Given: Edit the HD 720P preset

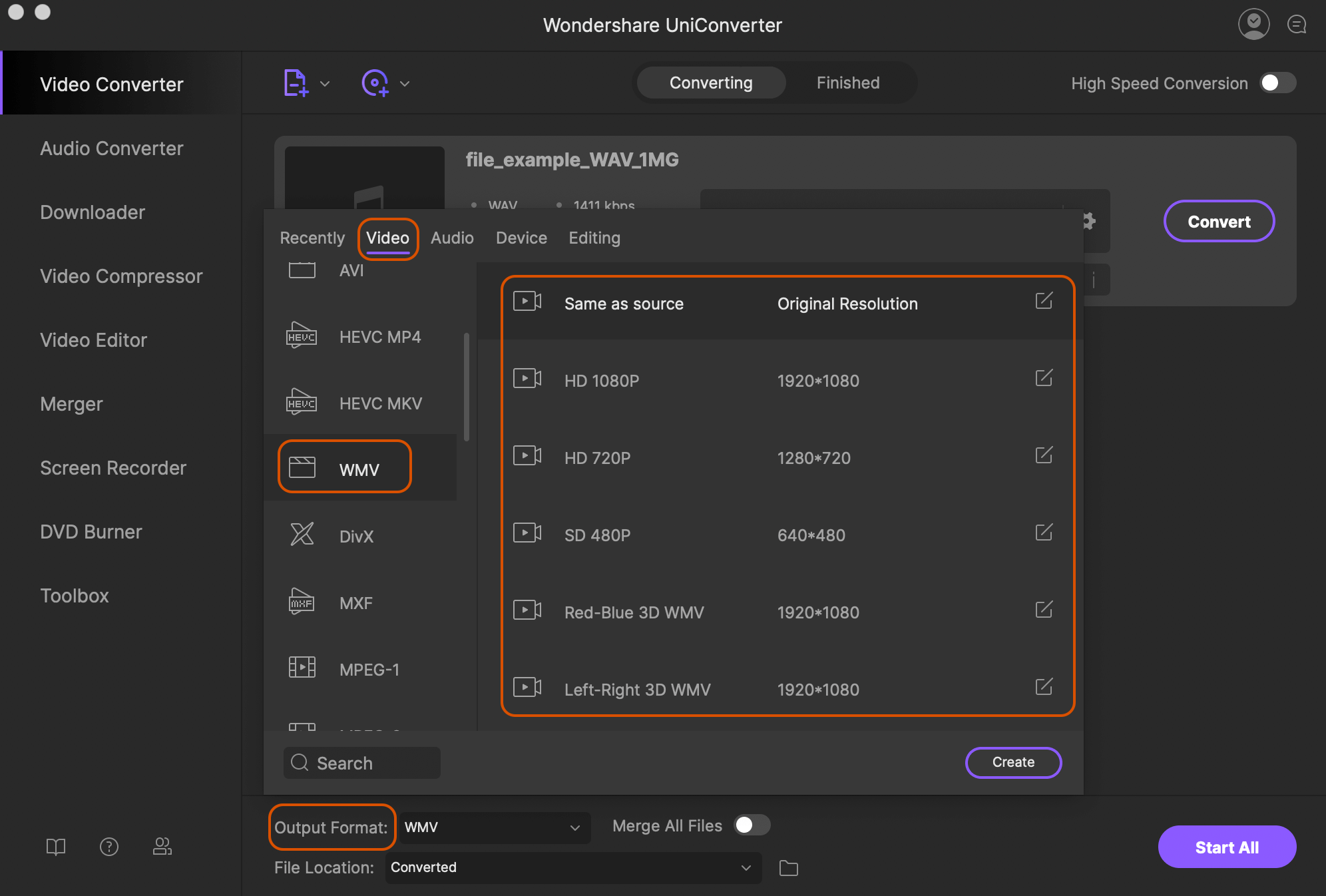Looking at the screenshot, I should (1044, 455).
